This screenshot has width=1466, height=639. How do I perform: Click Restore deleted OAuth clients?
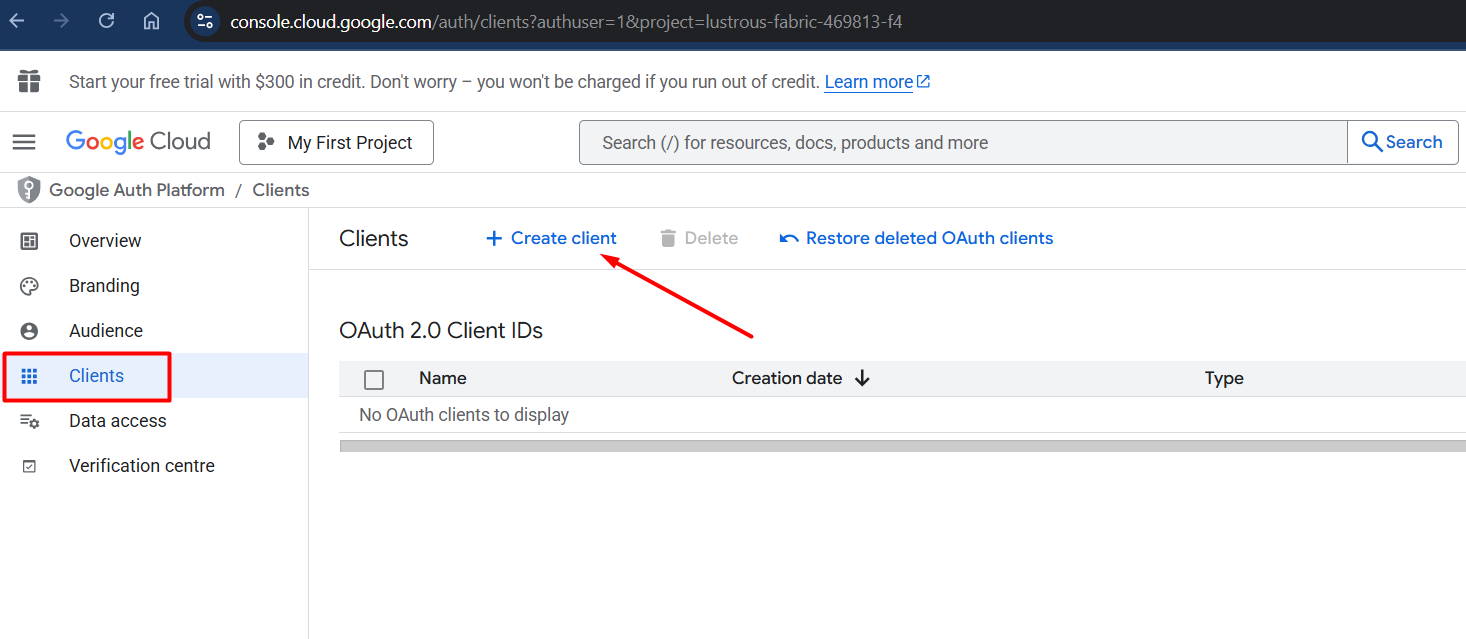(916, 238)
